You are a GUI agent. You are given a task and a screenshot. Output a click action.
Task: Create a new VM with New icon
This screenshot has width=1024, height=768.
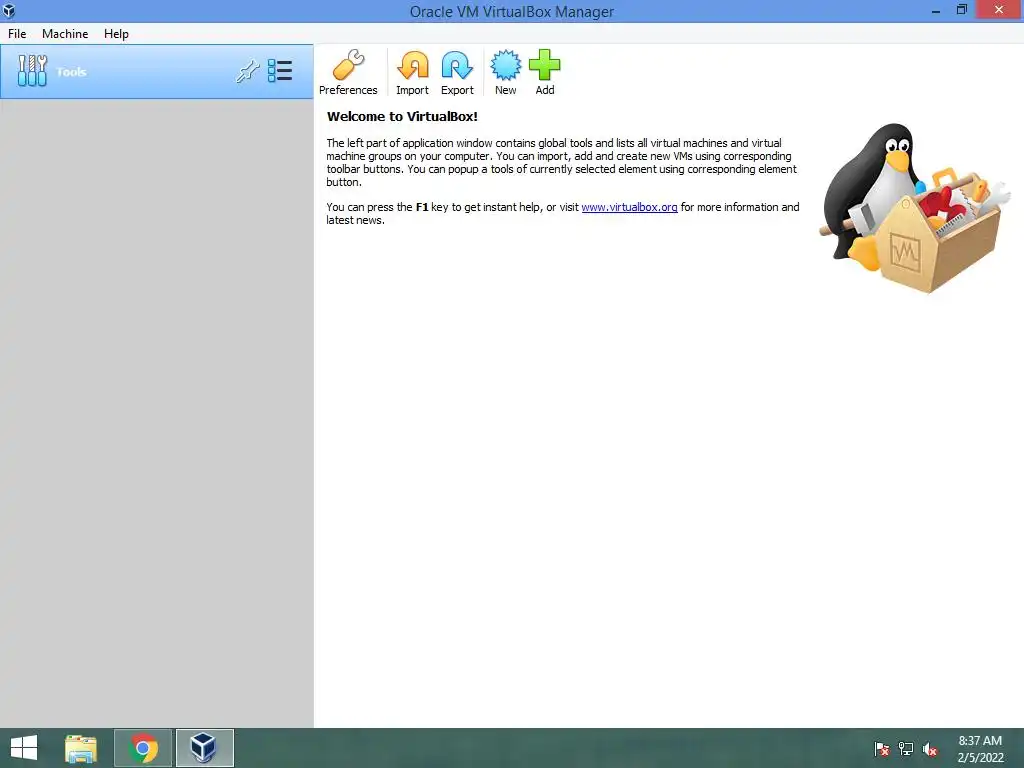point(505,72)
